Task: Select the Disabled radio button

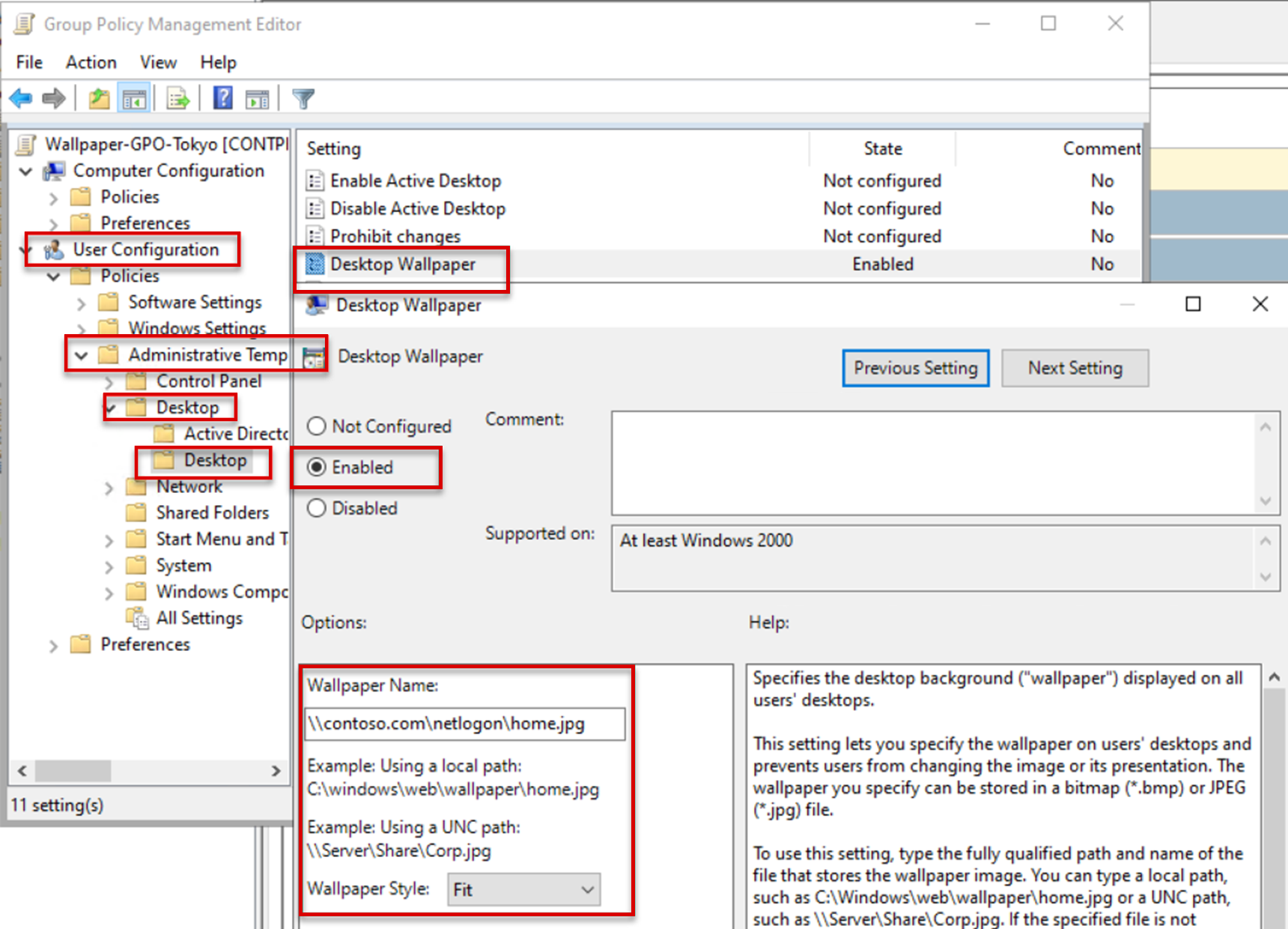Action: coord(317,508)
